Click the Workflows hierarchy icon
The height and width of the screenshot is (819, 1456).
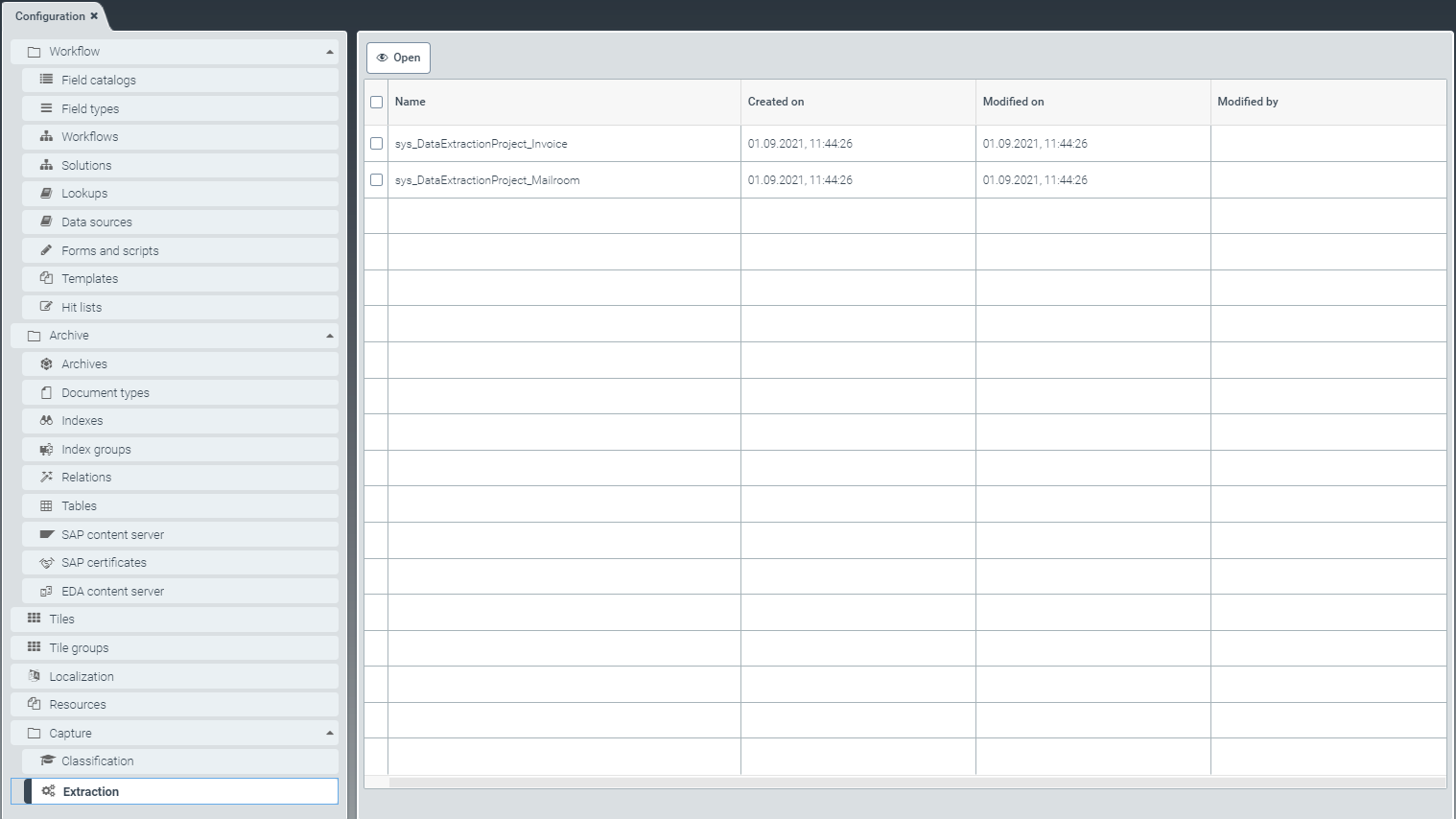point(46,137)
